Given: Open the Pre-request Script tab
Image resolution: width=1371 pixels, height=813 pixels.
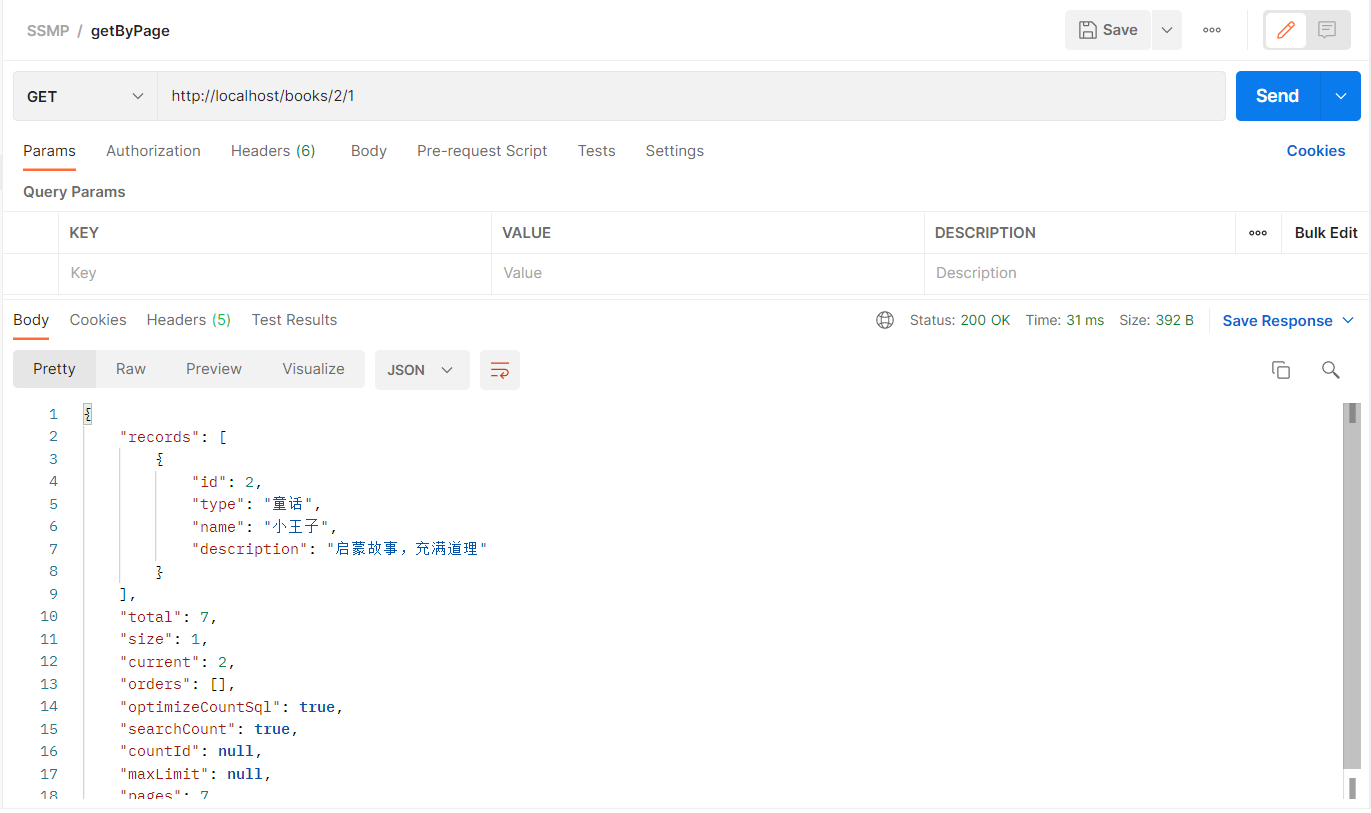Looking at the screenshot, I should pyautogui.click(x=482, y=151).
